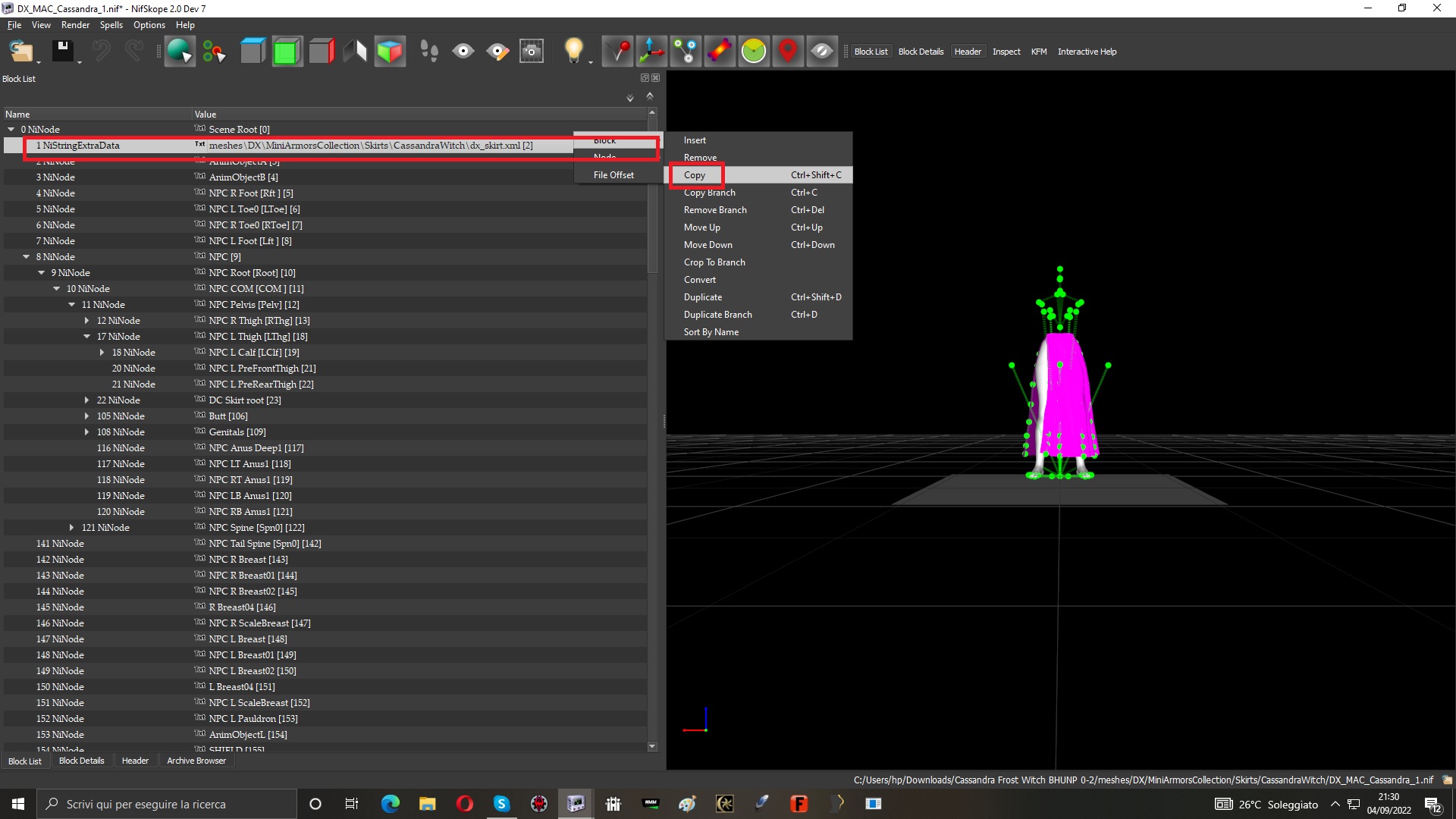The height and width of the screenshot is (819, 1456).
Task: Toggle the red map marker display
Action: (x=788, y=52)
